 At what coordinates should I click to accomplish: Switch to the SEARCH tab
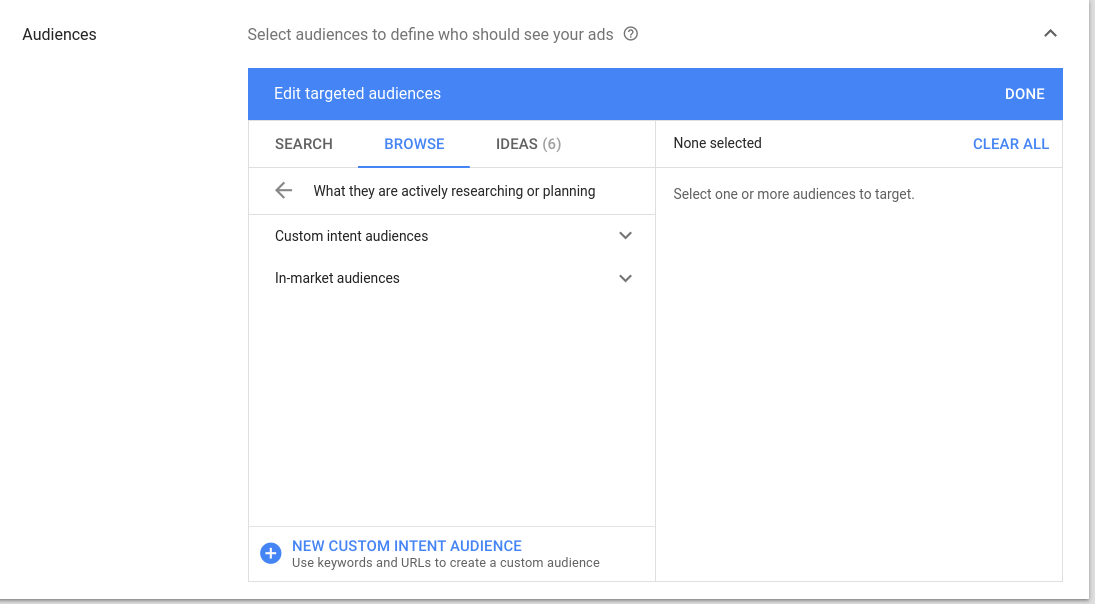[x=303, y=144]
